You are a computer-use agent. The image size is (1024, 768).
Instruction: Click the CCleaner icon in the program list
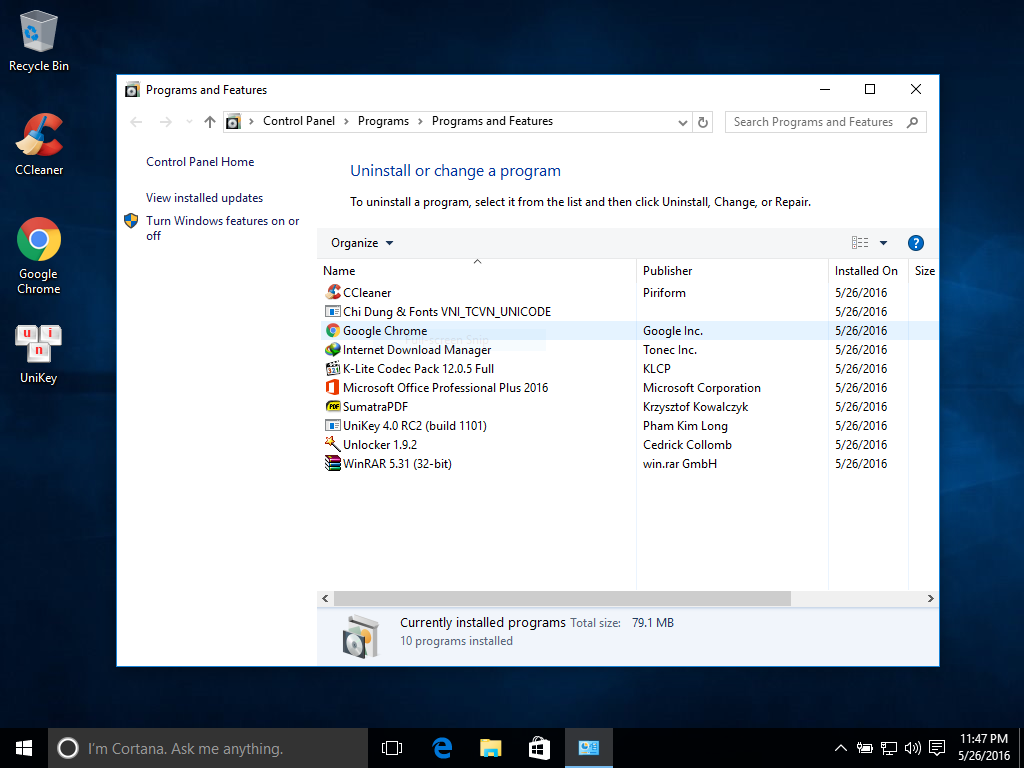pyautogui.click(x=333, y=292)
